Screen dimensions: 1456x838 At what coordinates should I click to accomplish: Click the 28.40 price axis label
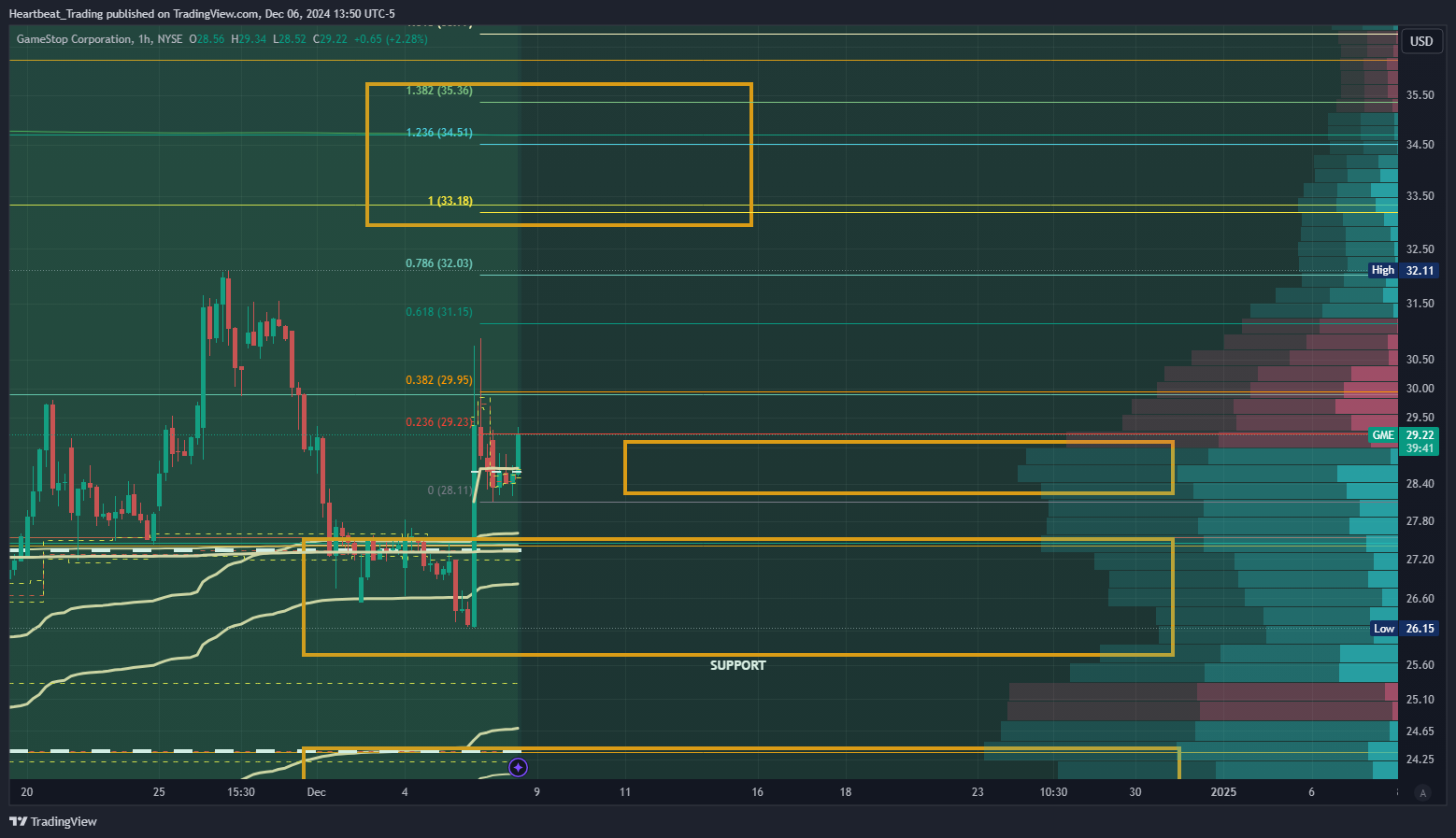(1420, 484)
